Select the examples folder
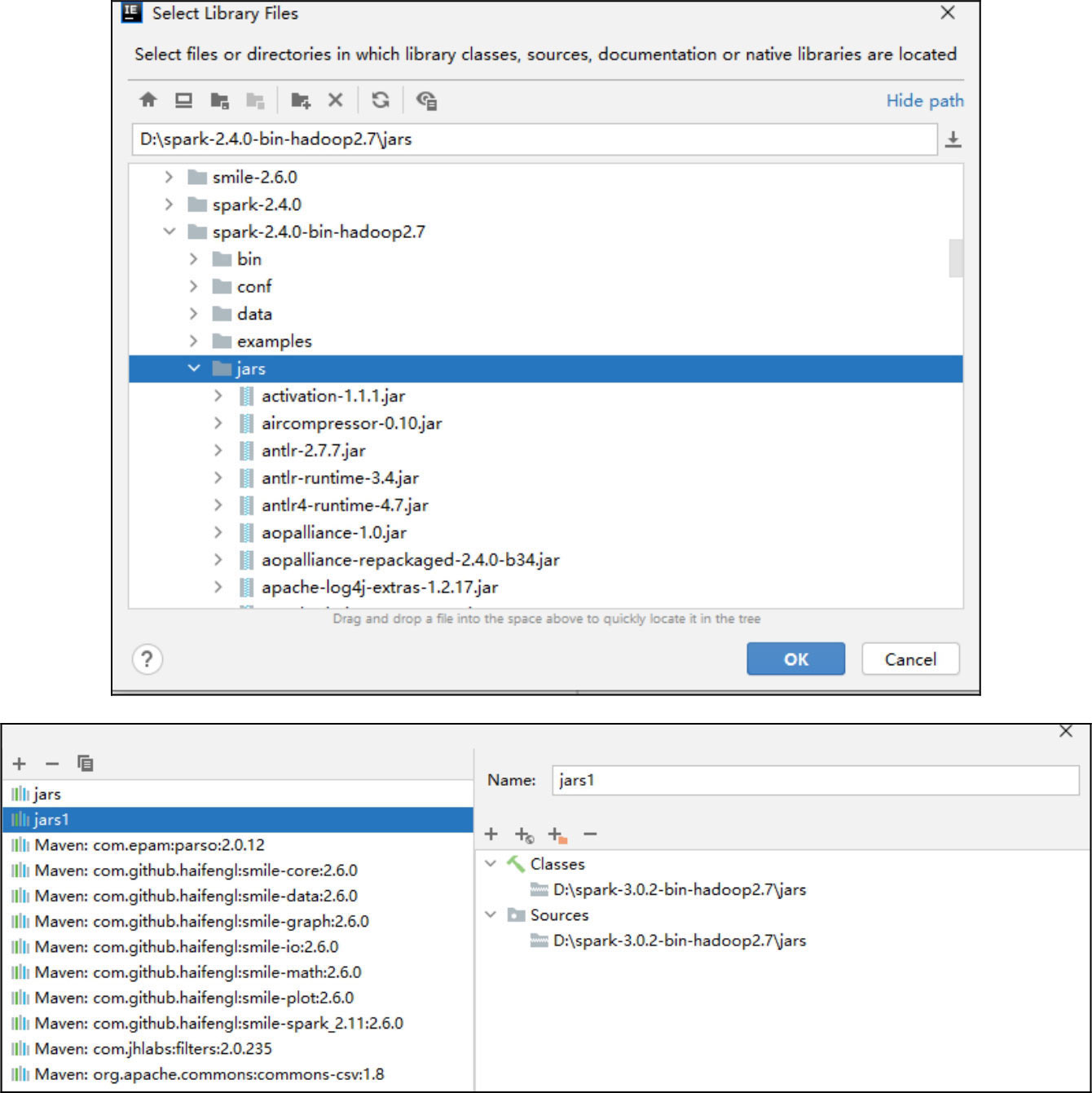 274,341
